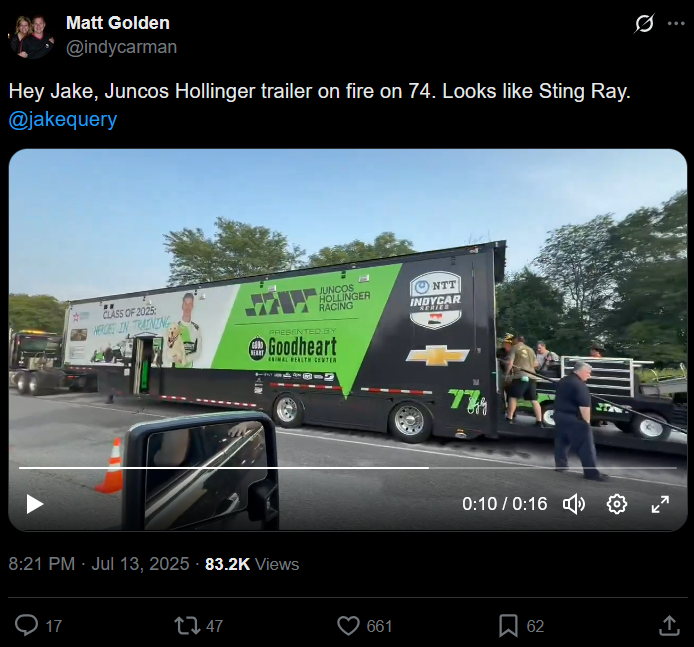The height and width of the screenshot is (647, 694).
Task: Open video settings gear menu
Action: pyautogui.click(x=617, y=504)
